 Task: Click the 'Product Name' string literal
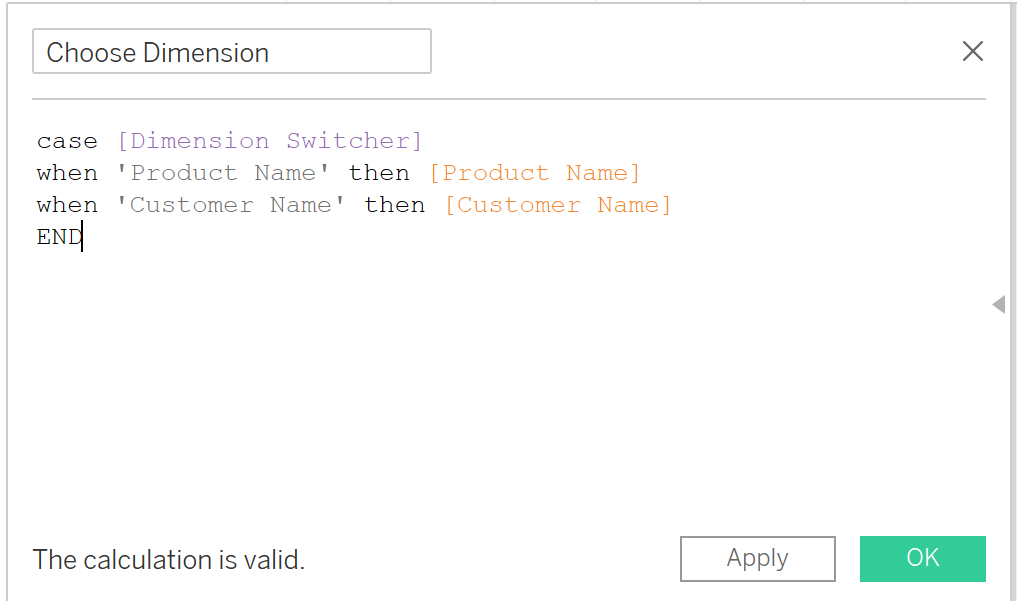click(x=223, y=173)
